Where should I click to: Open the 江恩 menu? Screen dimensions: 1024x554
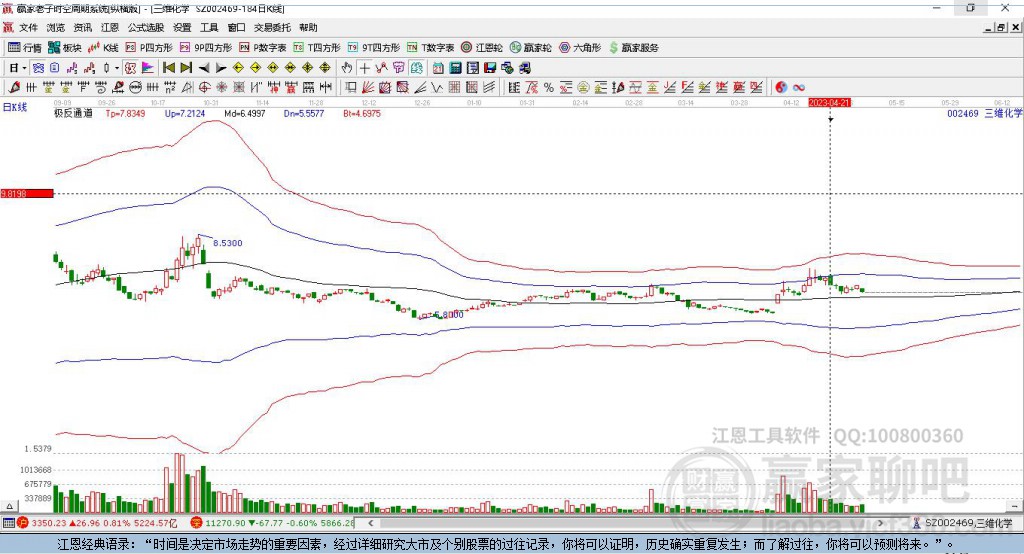click(x=110, y=27)
